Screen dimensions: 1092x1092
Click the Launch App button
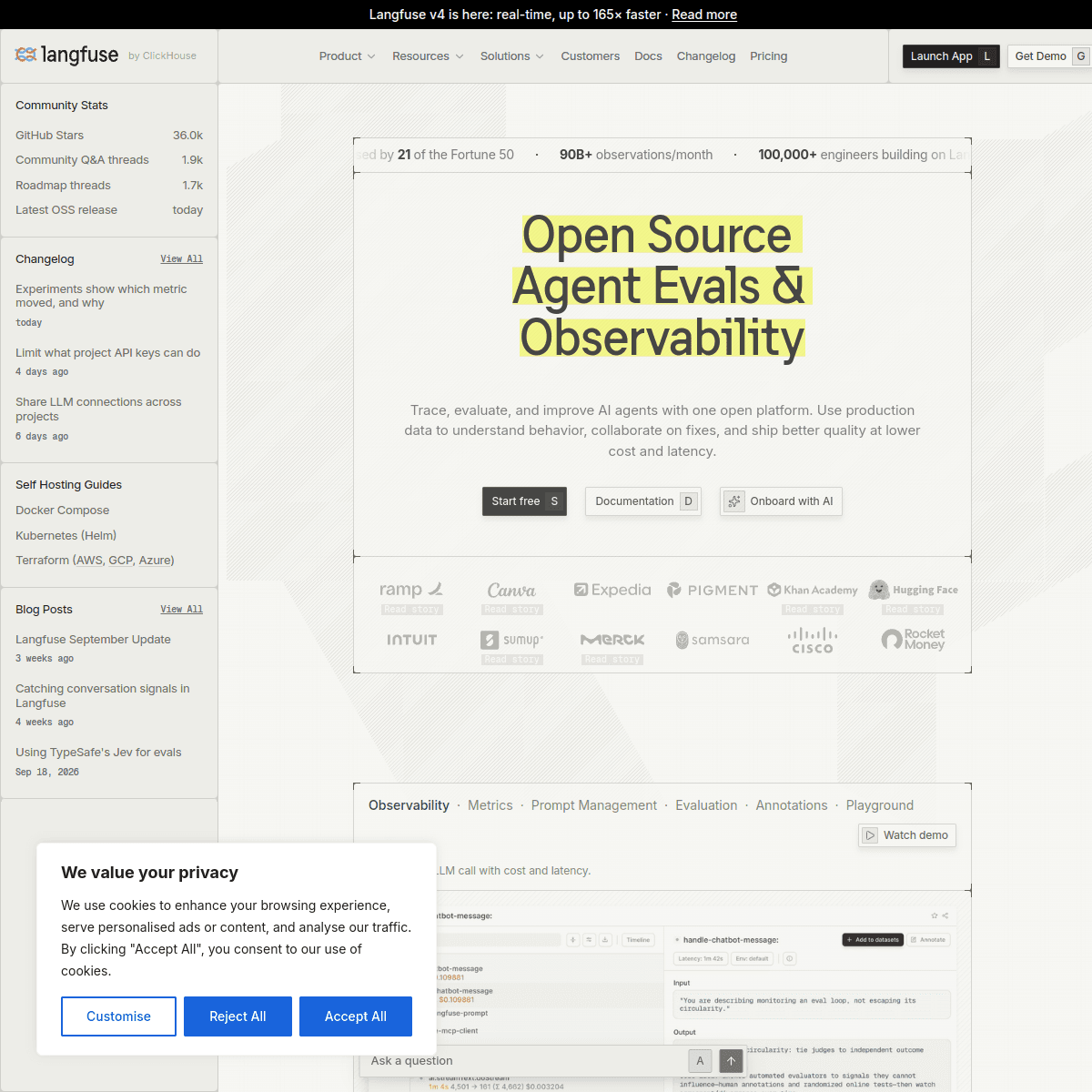point(951,56)
